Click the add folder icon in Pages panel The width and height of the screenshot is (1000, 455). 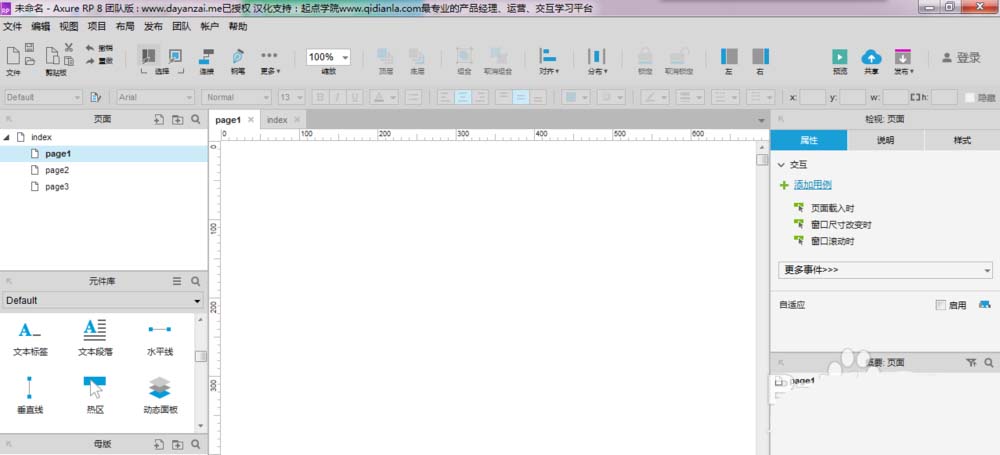tap(178, 119)
